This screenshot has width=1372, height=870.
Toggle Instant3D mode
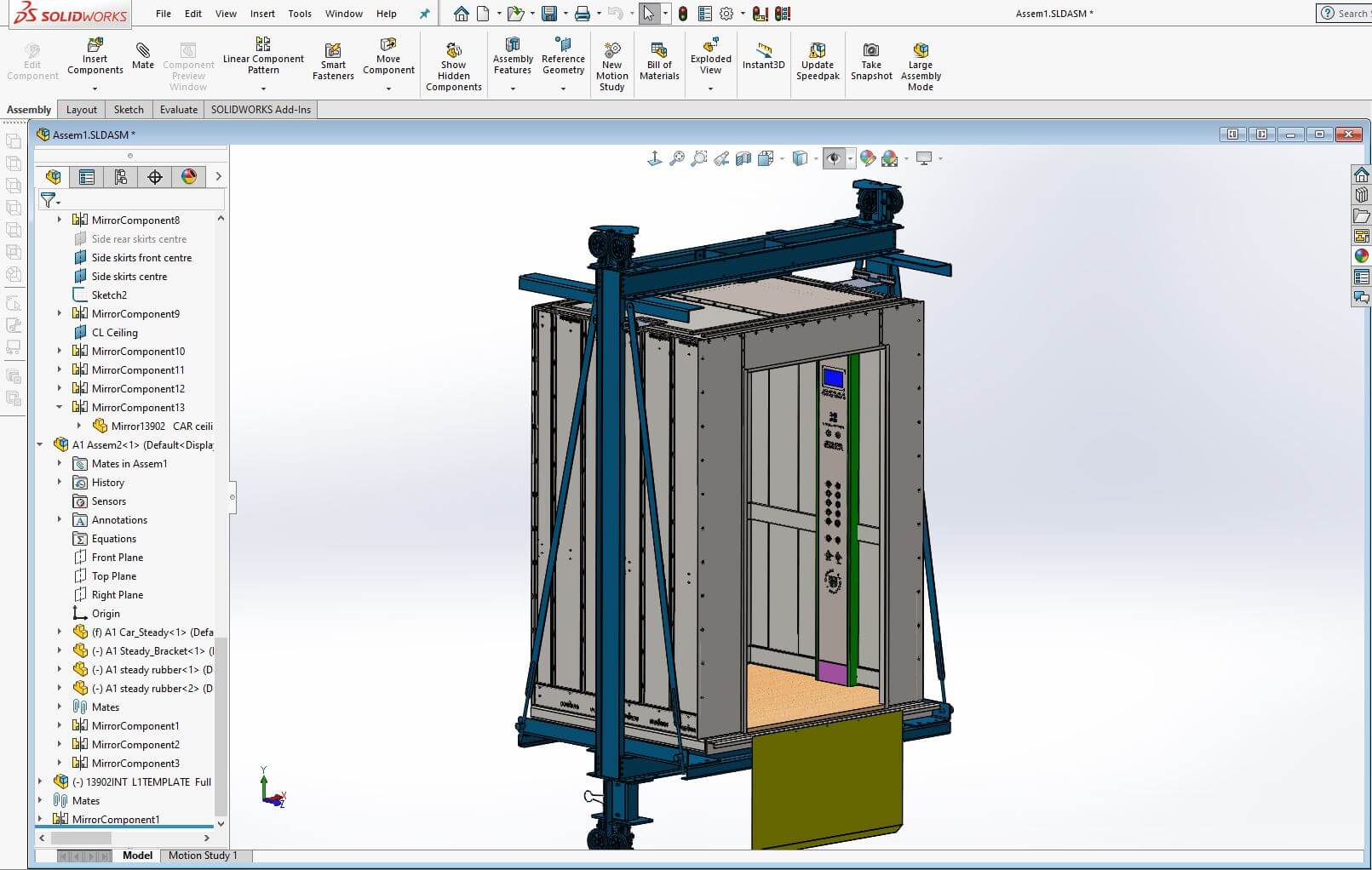(x=763, y=54)
